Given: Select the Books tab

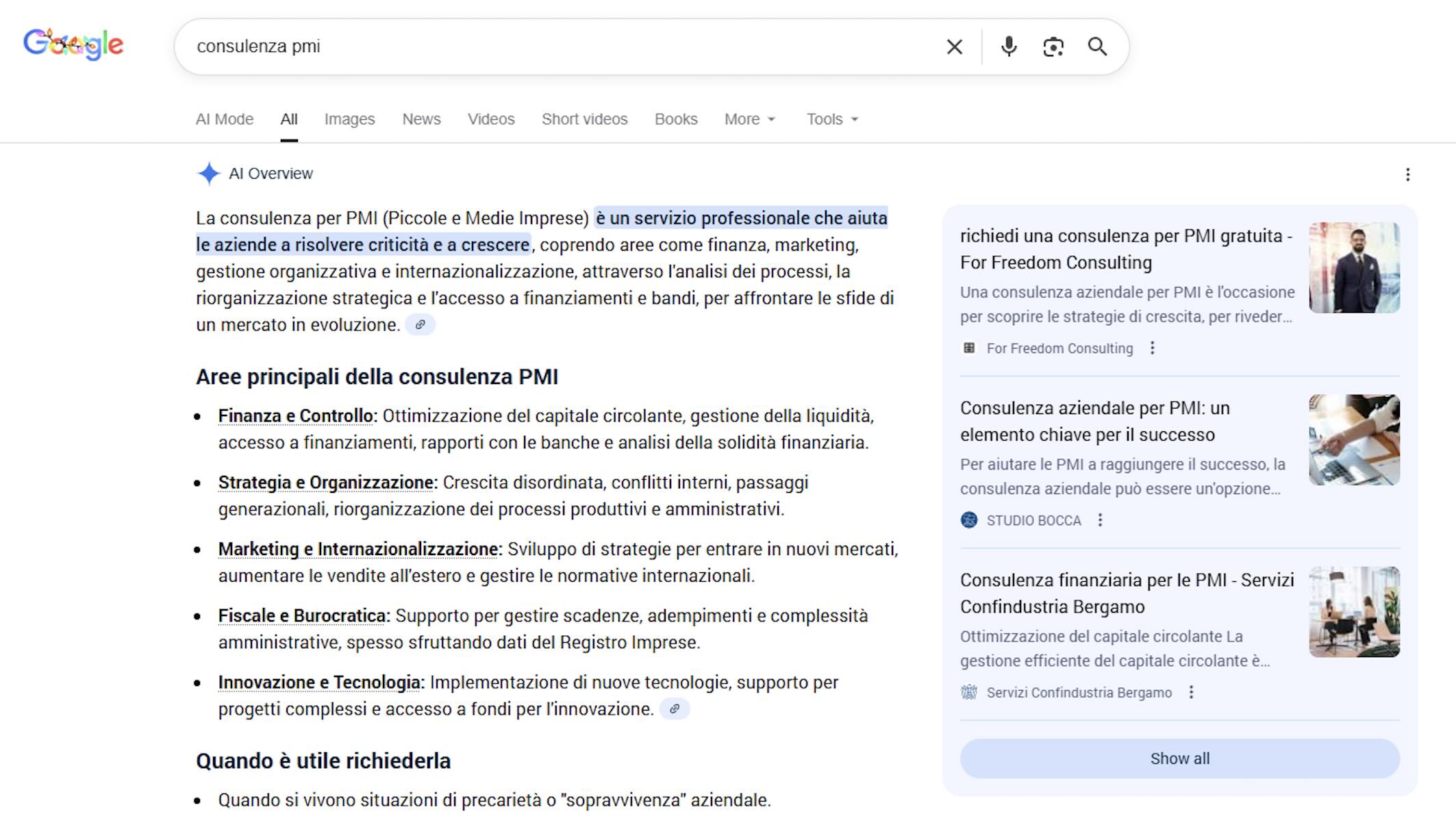Looking at the screenshot, I should (676, 119).
